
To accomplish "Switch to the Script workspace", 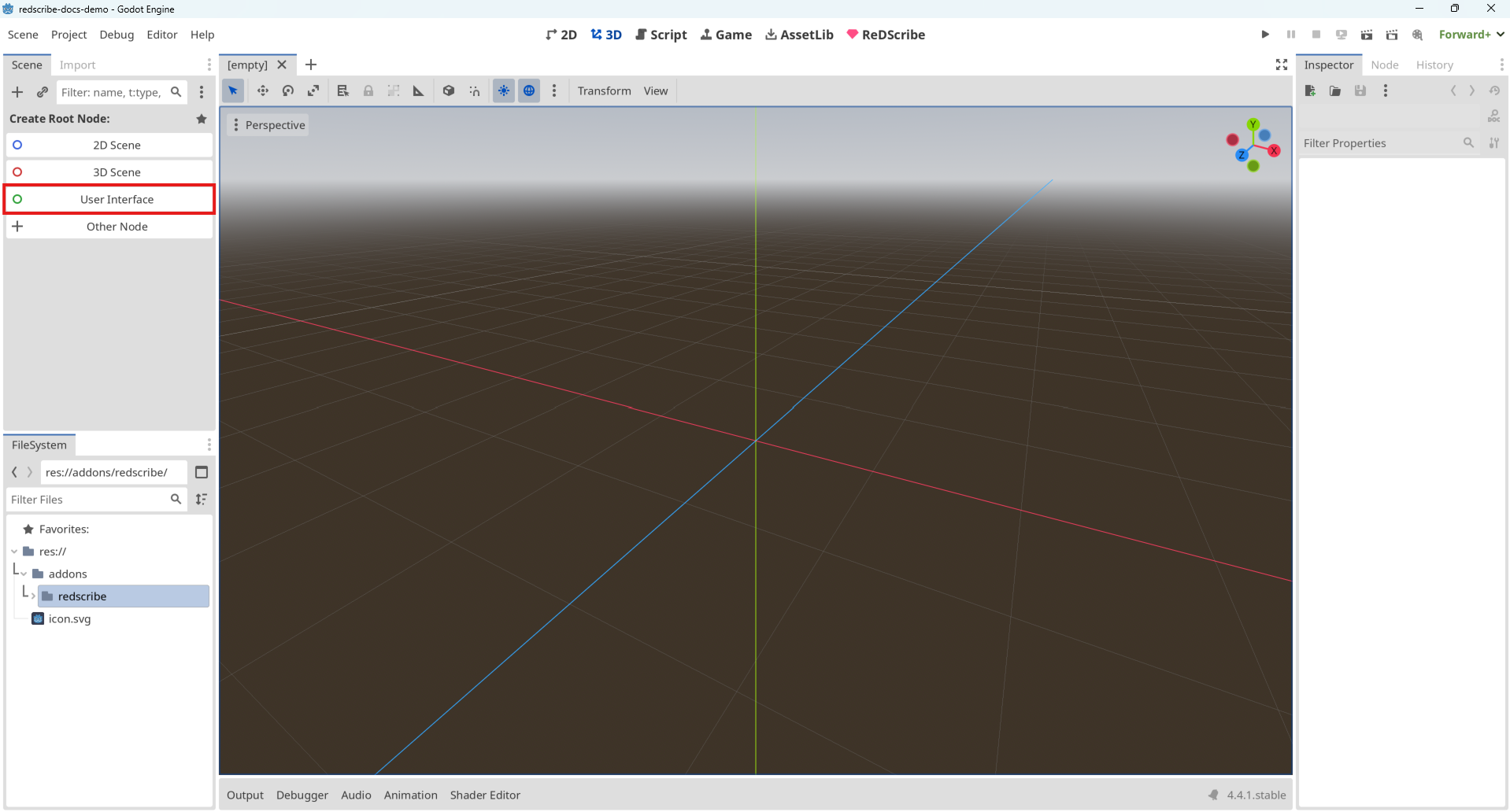I will [x=661, y=35].
